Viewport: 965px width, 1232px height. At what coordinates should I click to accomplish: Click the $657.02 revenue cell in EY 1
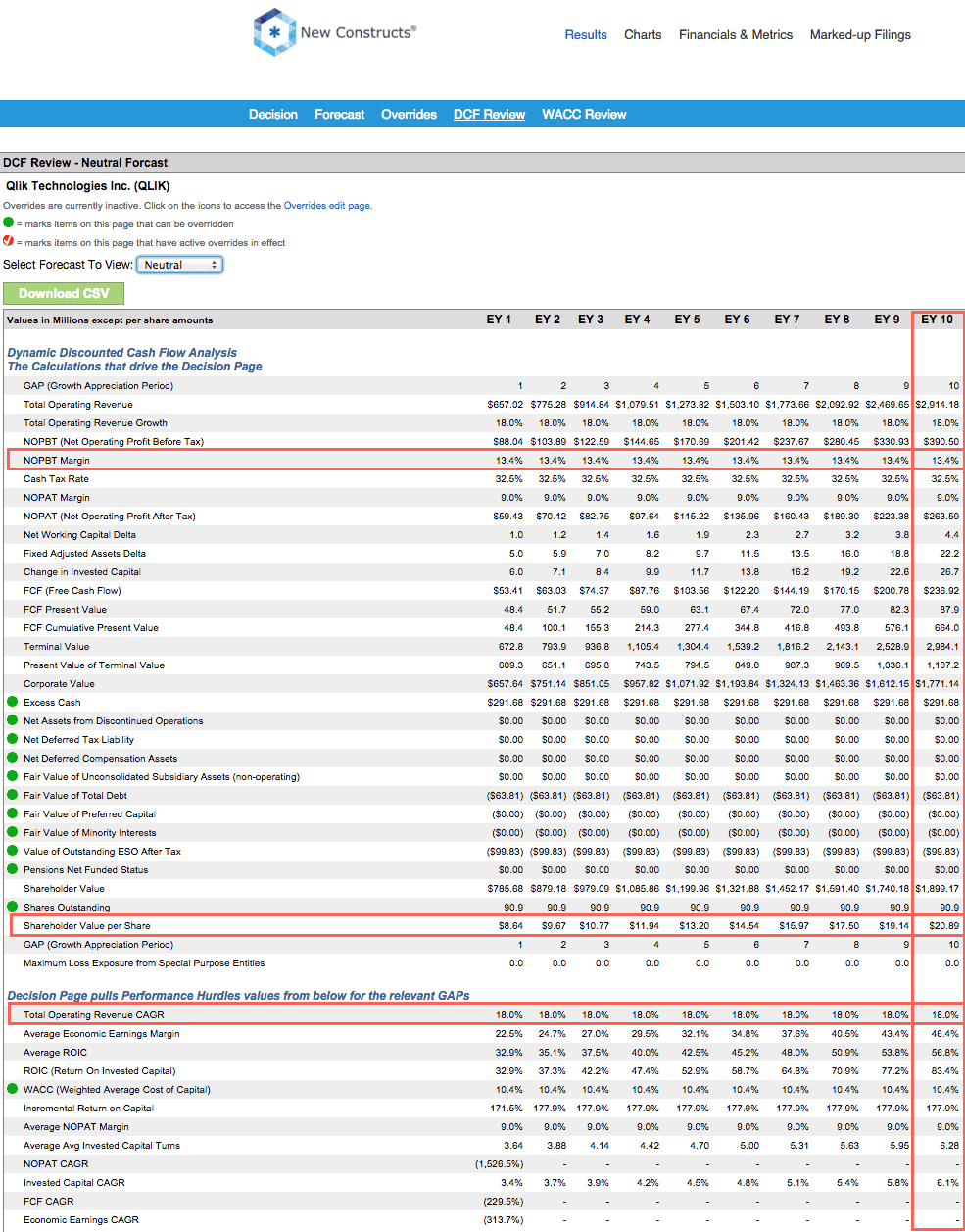tap(506, 404)
